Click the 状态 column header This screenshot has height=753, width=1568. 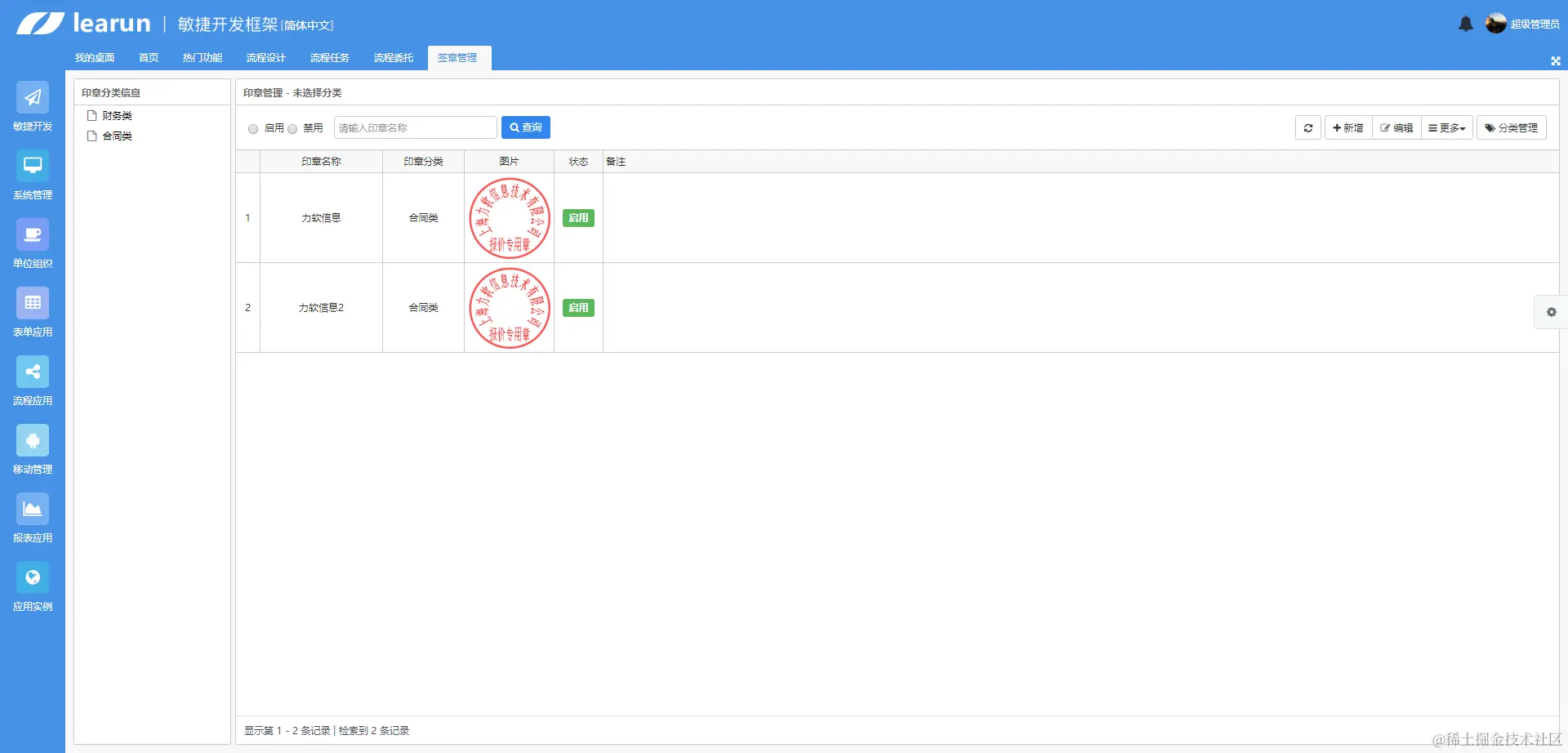(x=578, y=162)
